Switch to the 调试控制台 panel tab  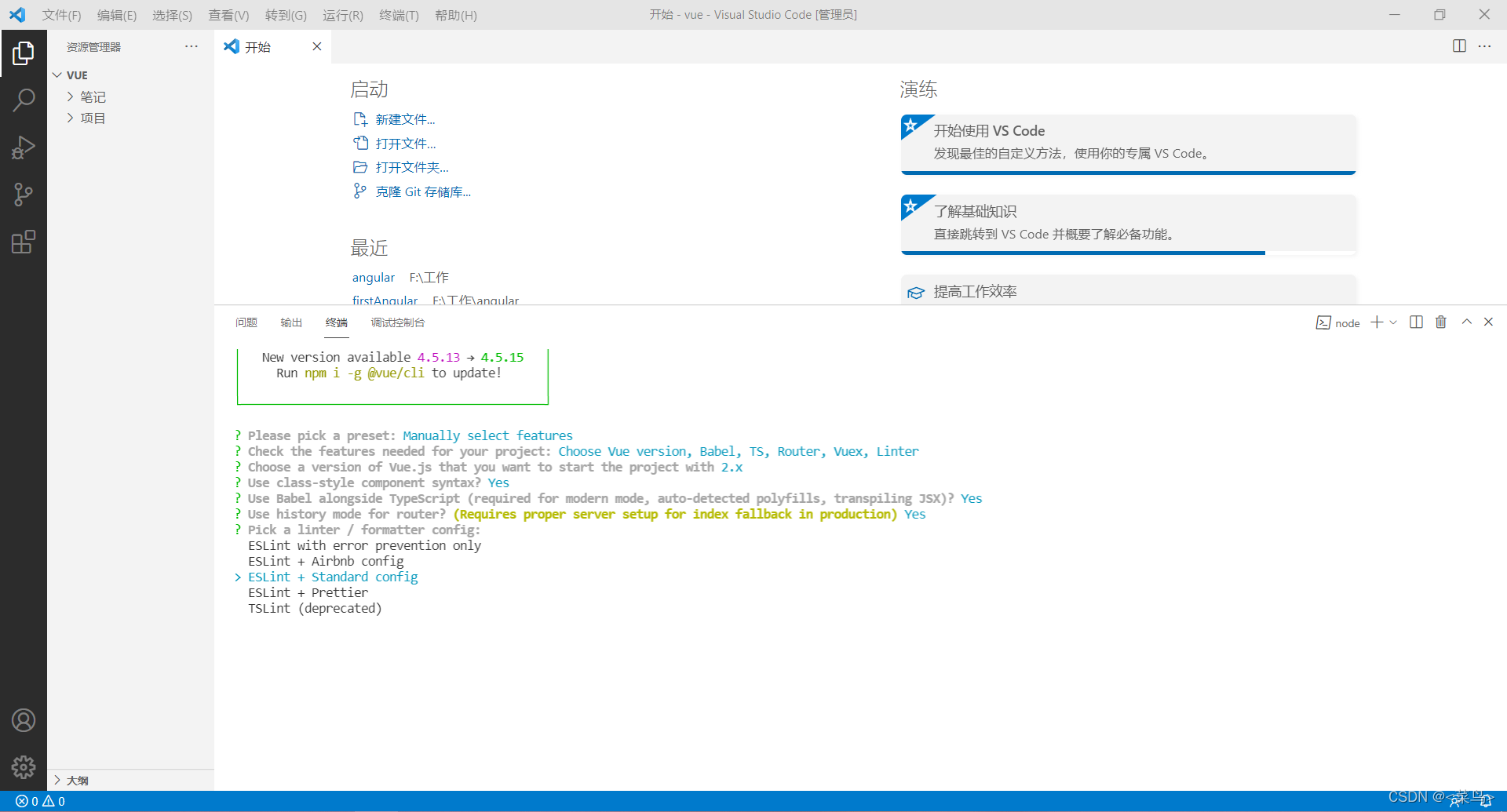pos(398,322)
